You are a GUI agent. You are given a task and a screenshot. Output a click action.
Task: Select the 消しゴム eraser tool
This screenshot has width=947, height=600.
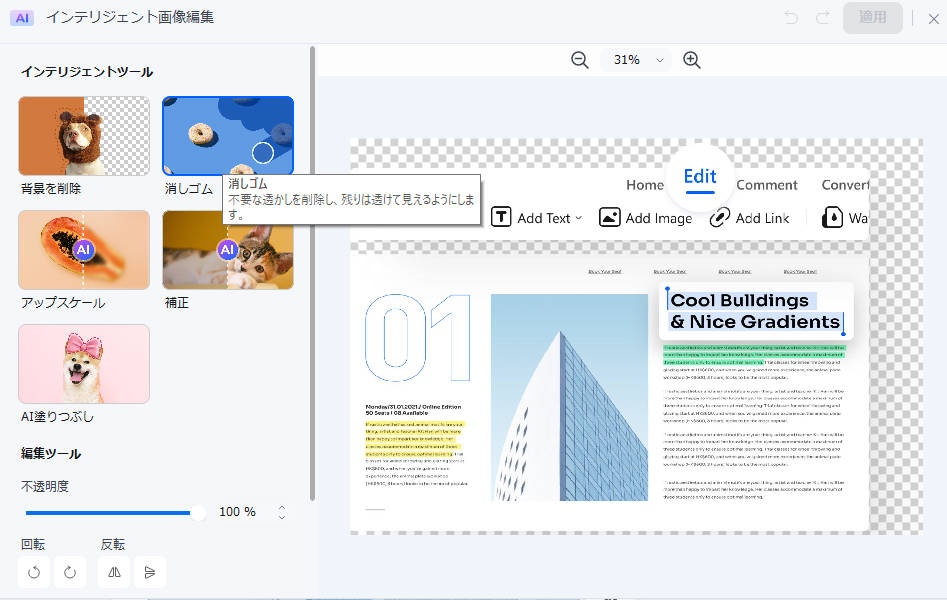(x=227, y=135)
